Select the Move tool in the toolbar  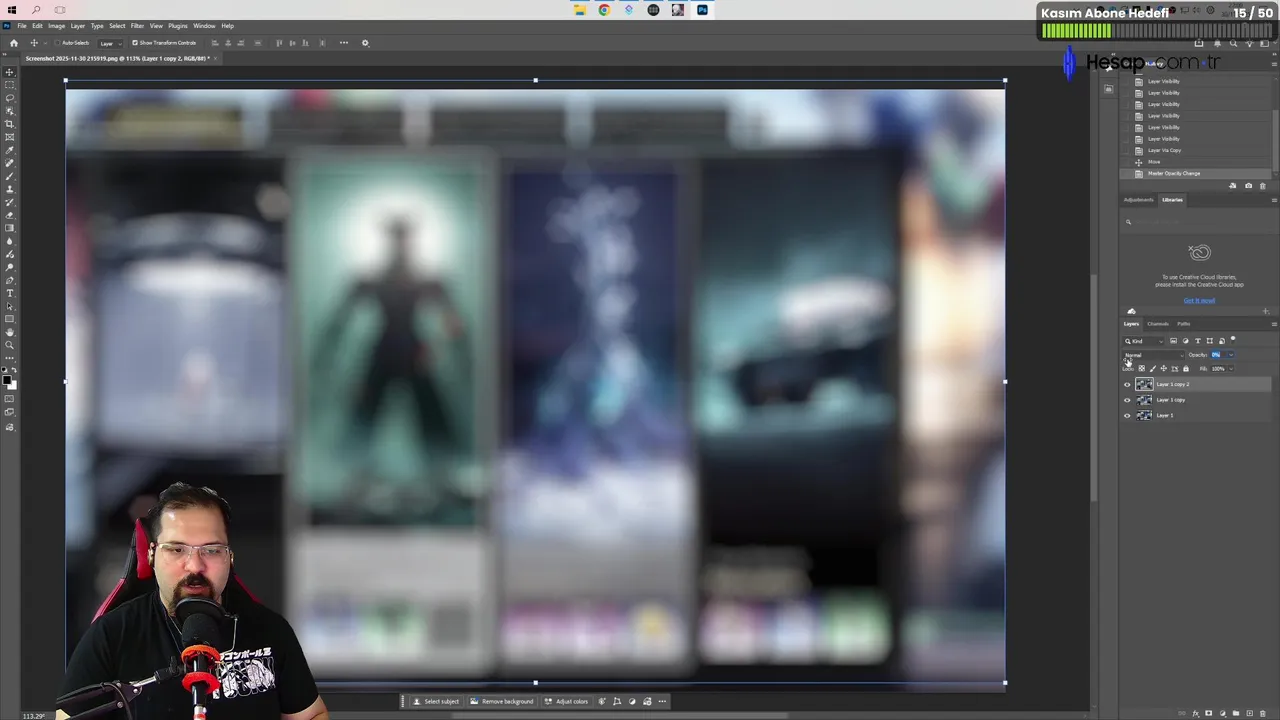(10, 72)
